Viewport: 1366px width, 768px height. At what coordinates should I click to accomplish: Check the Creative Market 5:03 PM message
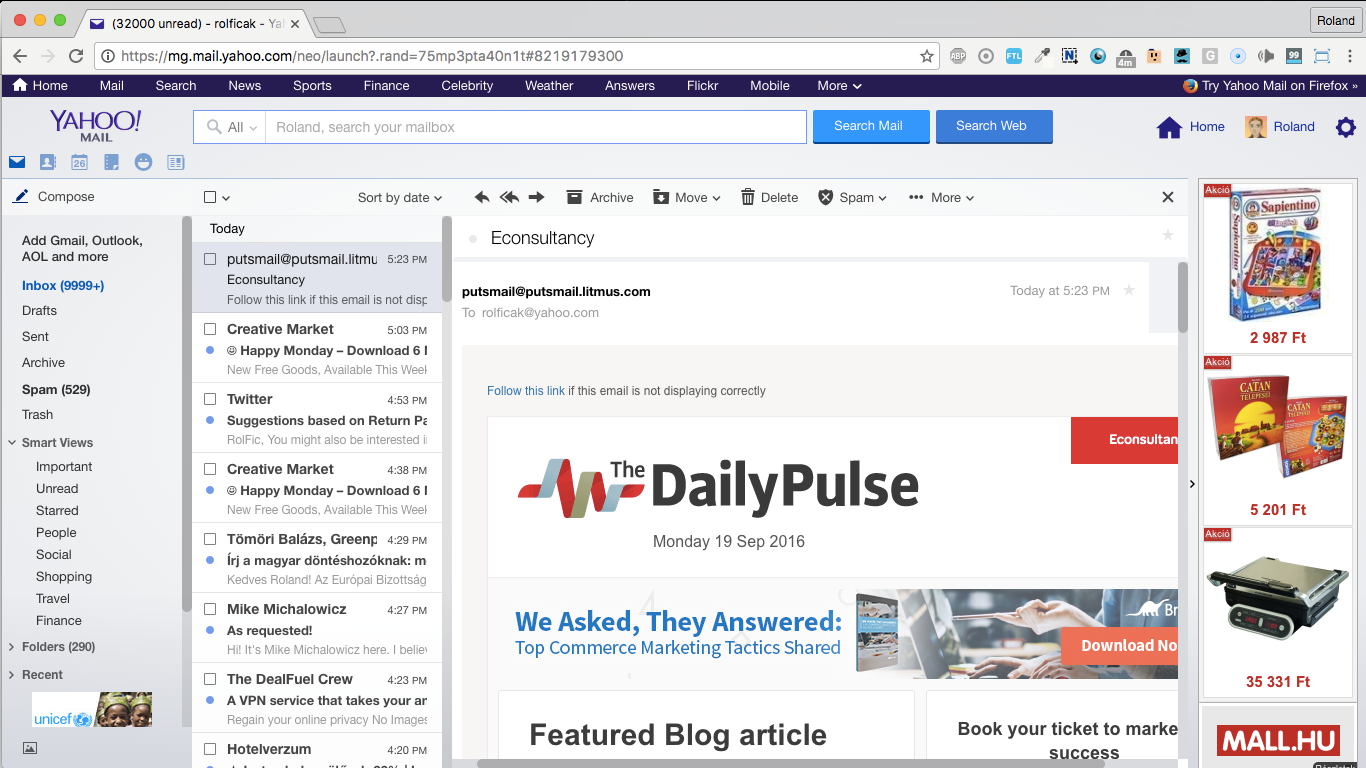coord(208,328)
